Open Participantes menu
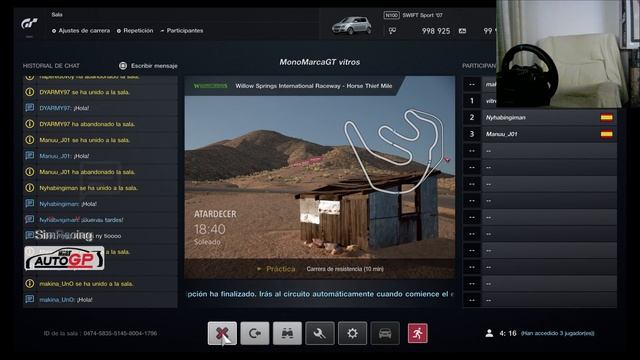 click(182, 31)
